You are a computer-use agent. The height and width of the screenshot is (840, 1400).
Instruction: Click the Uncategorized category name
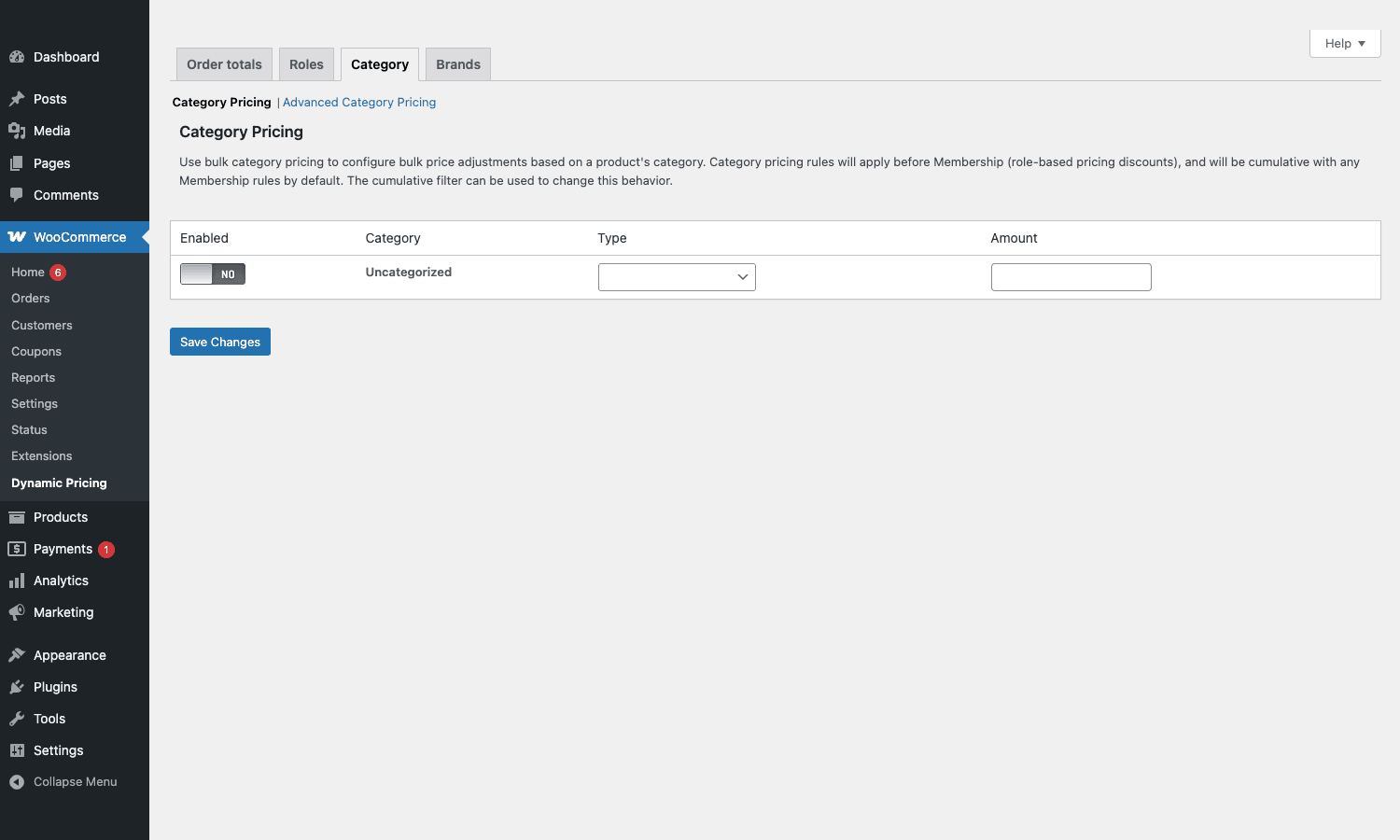pyautogui.click(x=409, y=273)
